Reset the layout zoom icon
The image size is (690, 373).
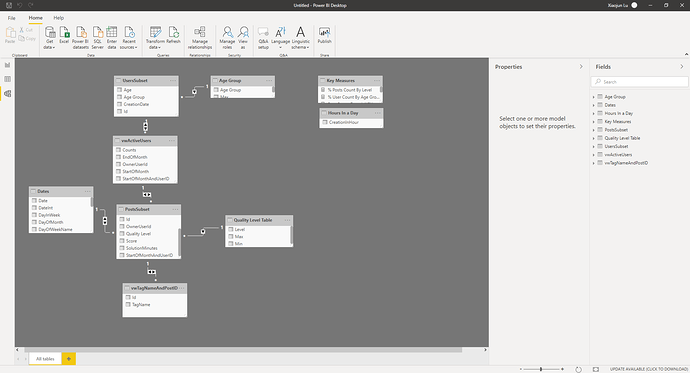(578, 369)
